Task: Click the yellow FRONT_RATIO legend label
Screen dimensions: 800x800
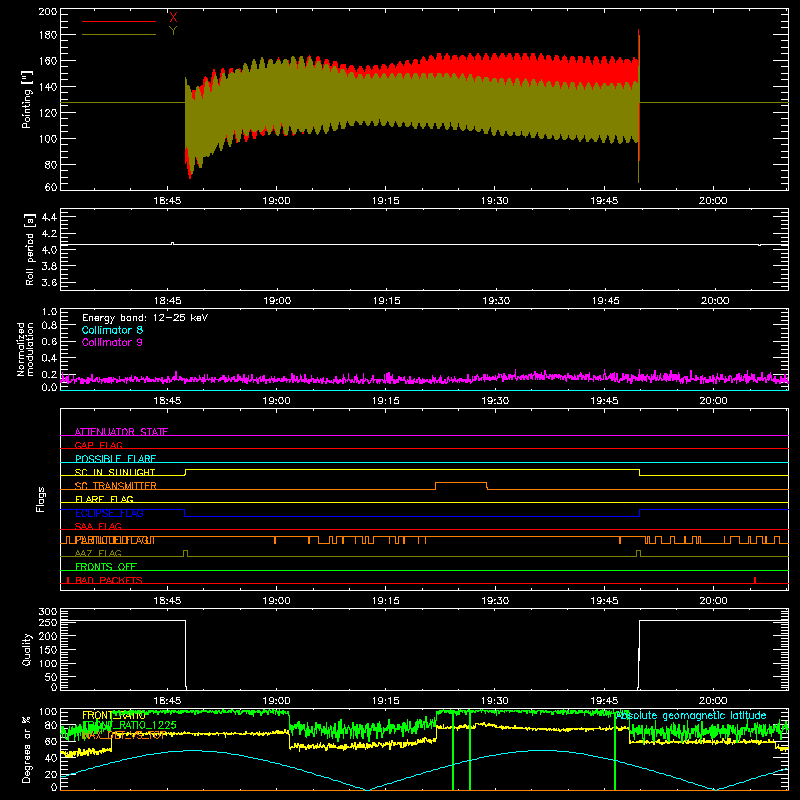Action: point(114,715)
